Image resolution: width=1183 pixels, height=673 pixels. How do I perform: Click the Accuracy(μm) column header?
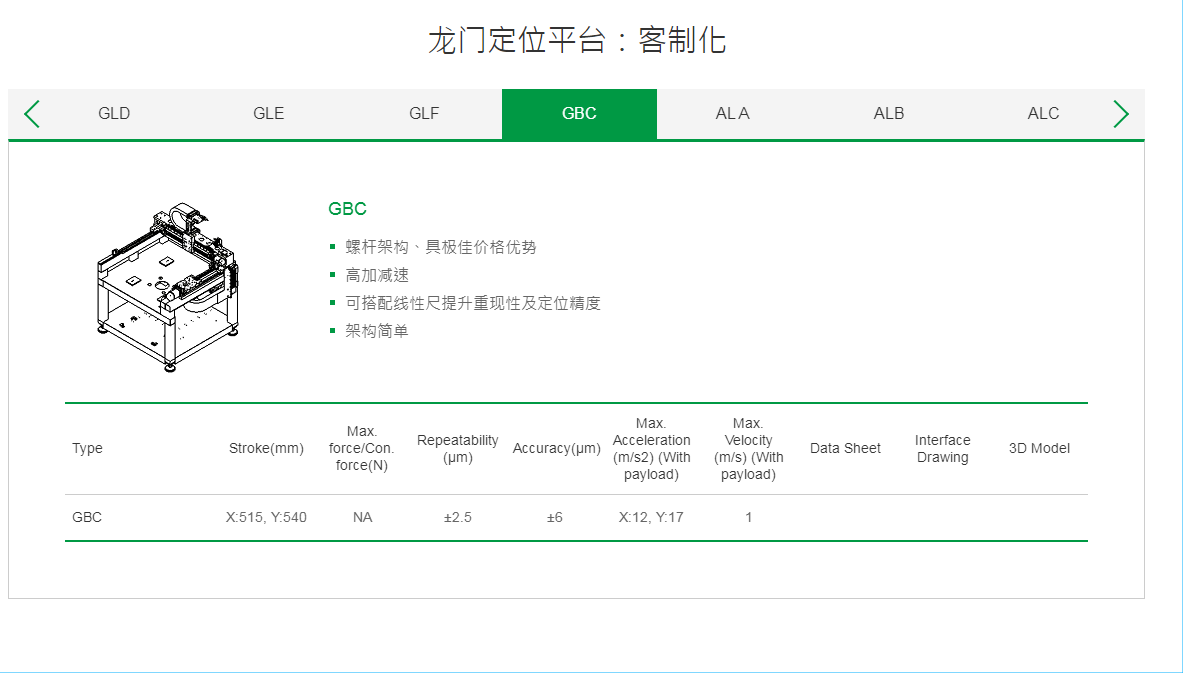[x=557, y=448]
